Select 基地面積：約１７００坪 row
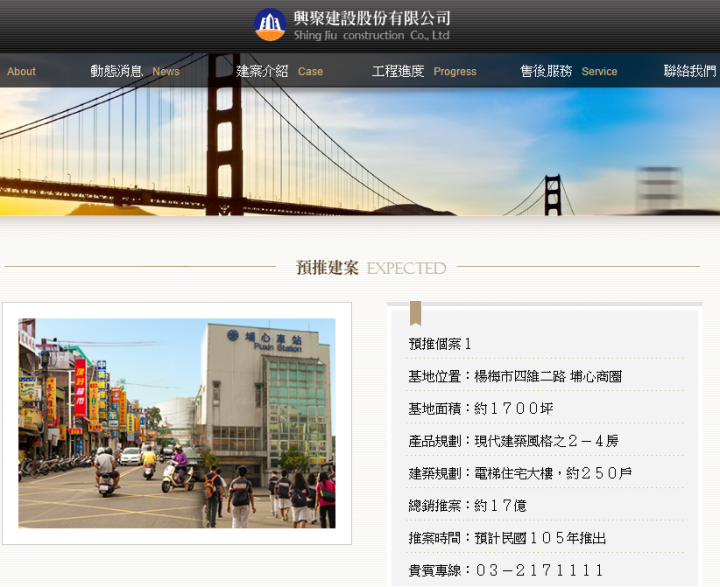Viewport: 720px width, 587px height. [481, 409]
